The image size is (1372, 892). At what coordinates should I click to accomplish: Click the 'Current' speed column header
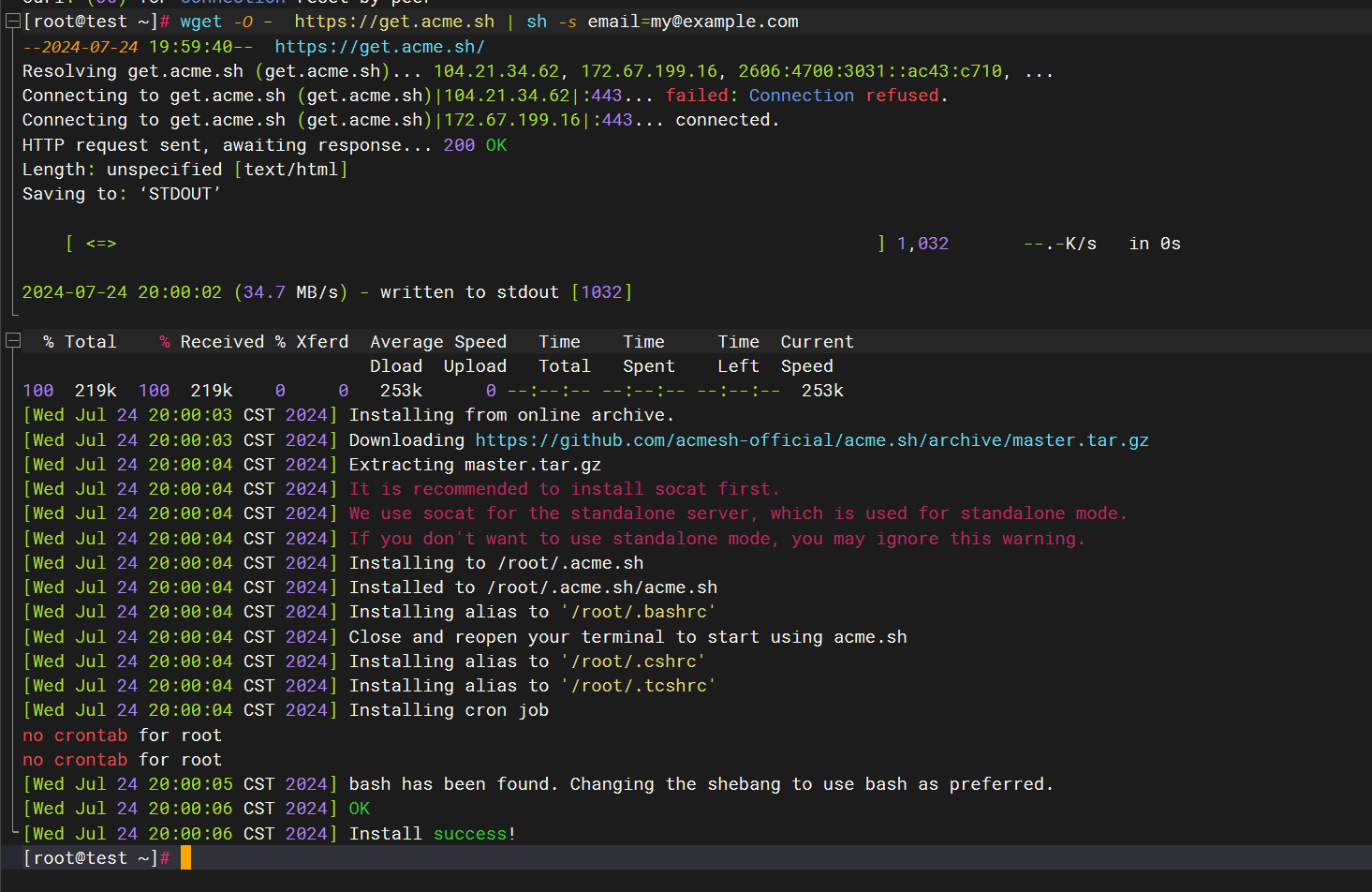coord(818,342)
